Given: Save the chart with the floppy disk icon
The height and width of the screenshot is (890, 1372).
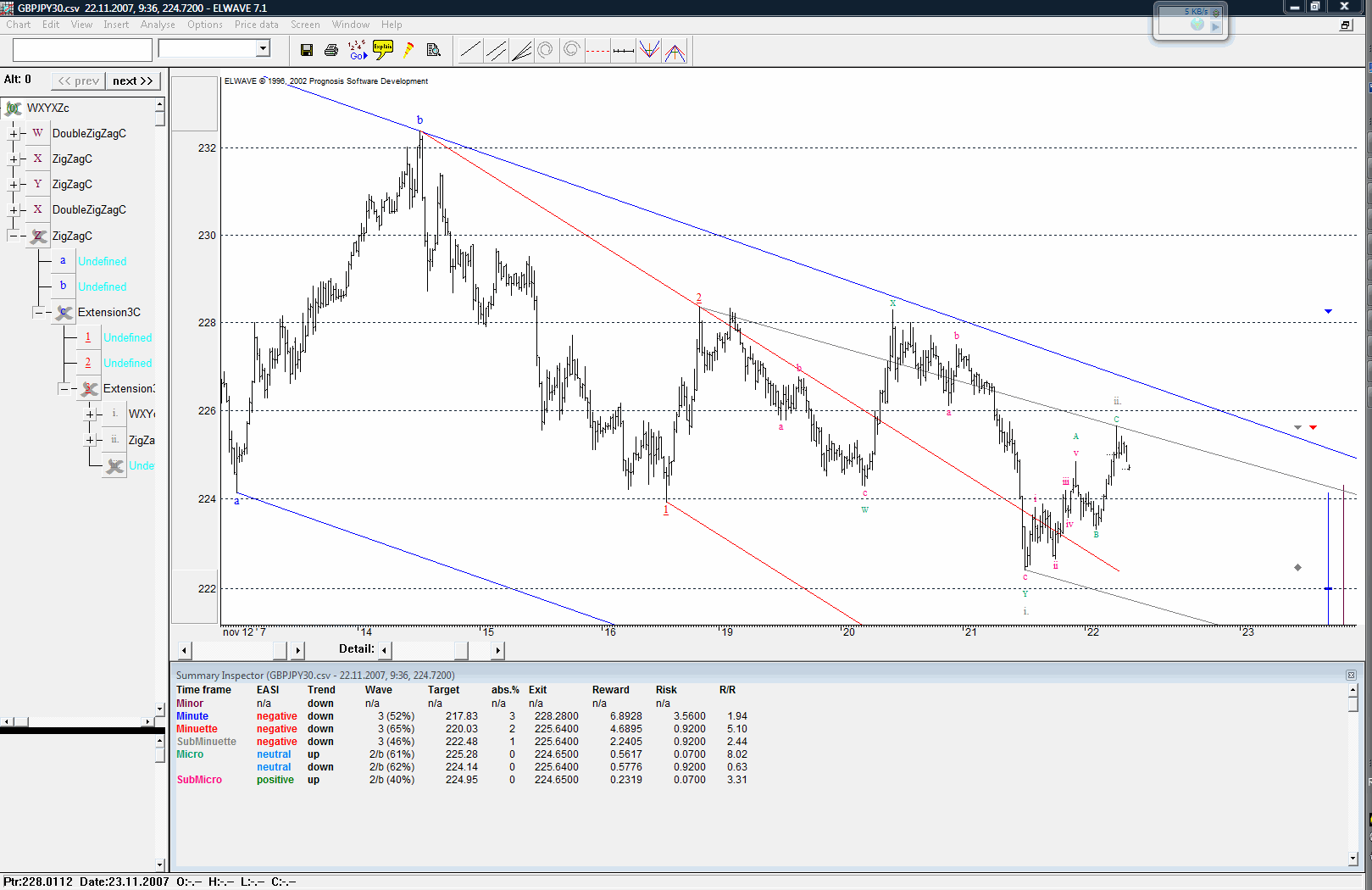Looking at the screenshot, I should click(x=307, y=50).
